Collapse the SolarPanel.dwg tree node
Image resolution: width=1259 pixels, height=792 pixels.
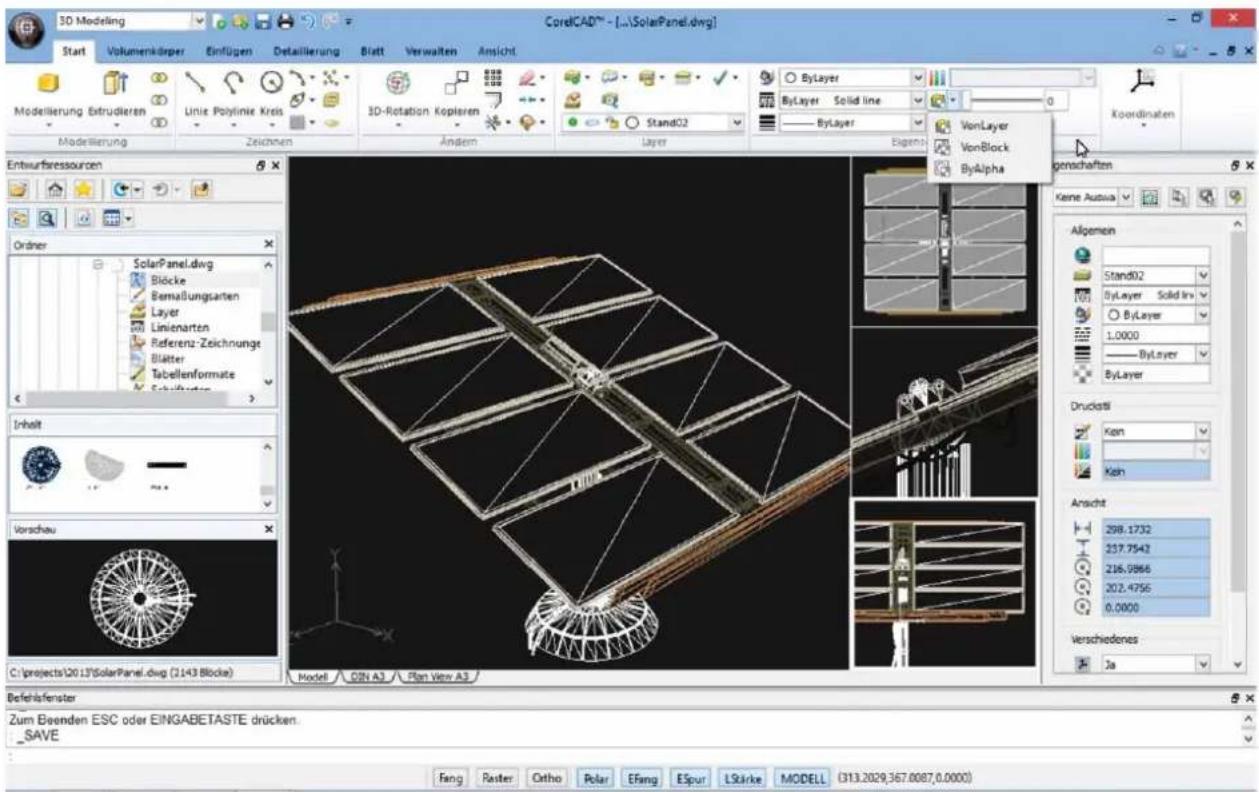(99, 263)
